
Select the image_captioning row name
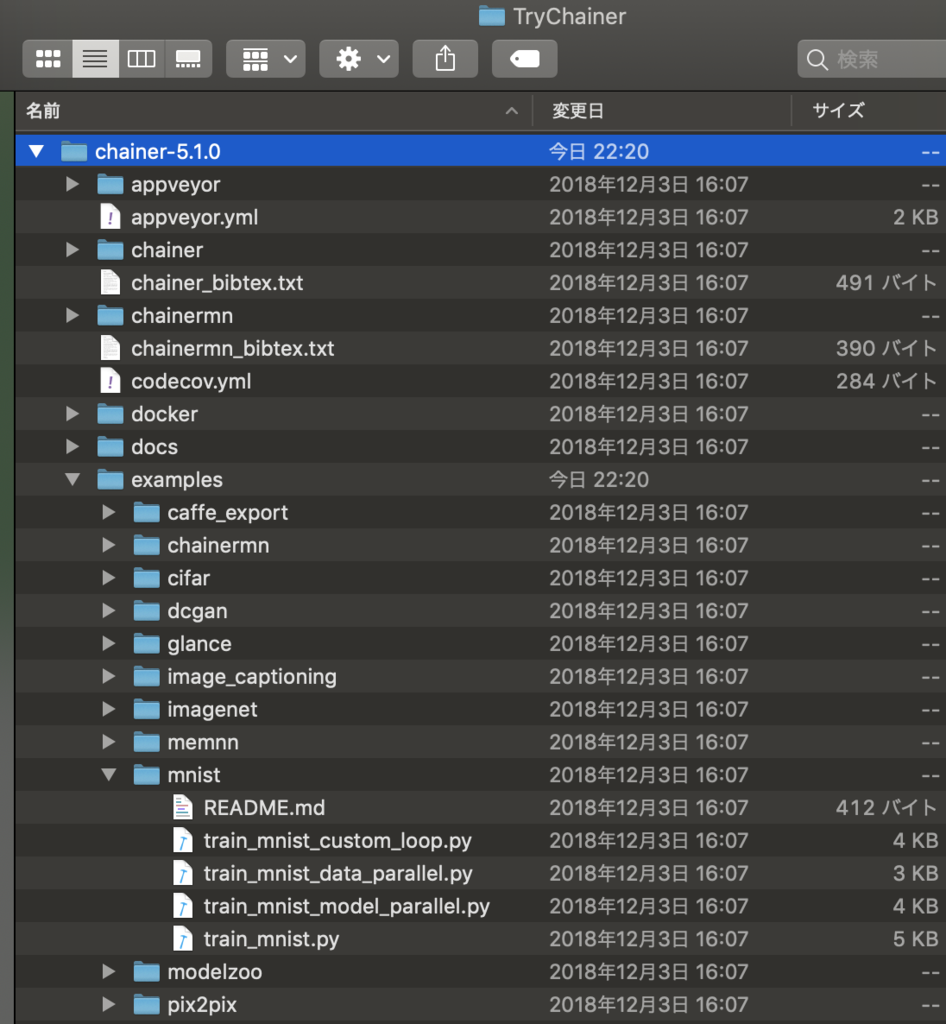coord(251,677)
